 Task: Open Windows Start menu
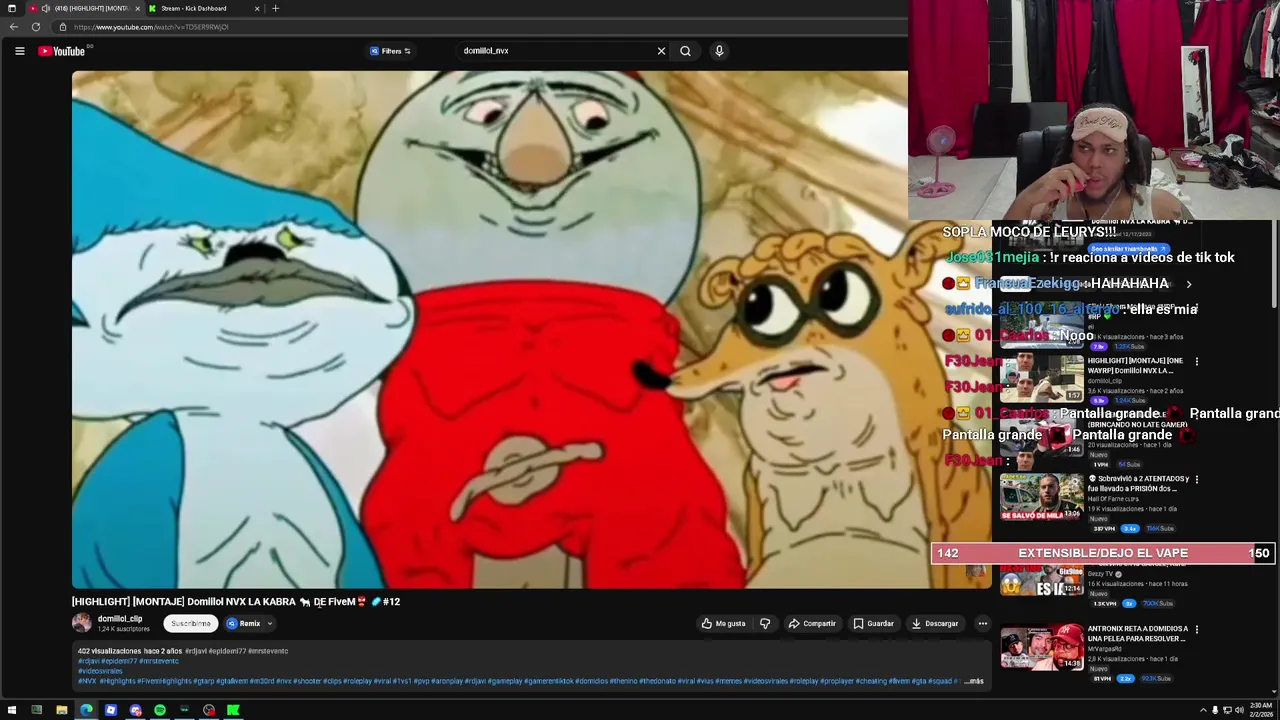tap(12, 710)
